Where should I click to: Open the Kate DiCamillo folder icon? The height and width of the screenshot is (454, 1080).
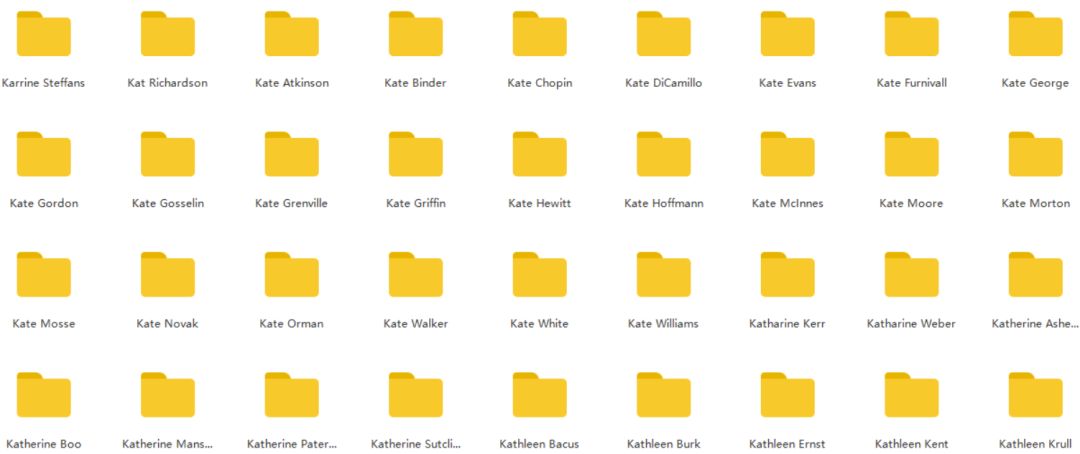click(x=663, y=34)
